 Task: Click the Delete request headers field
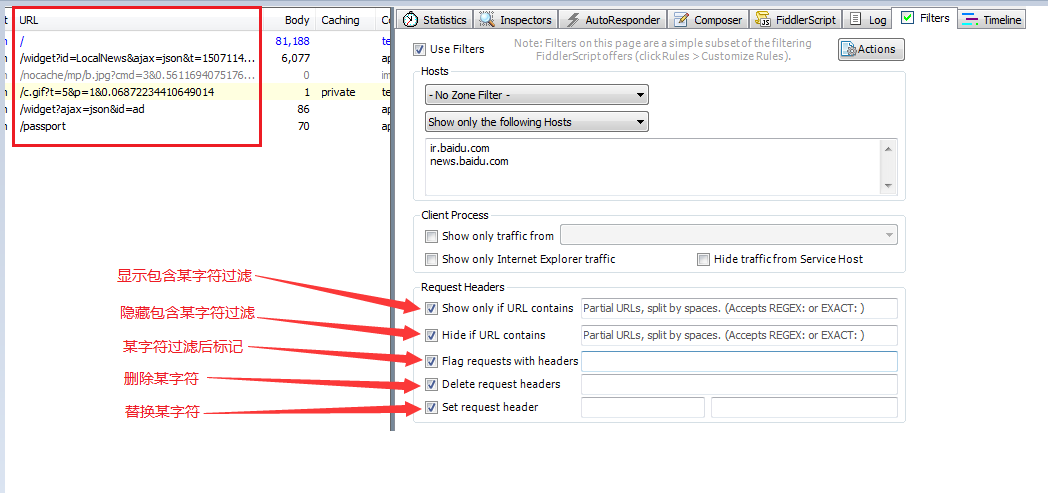739,384
